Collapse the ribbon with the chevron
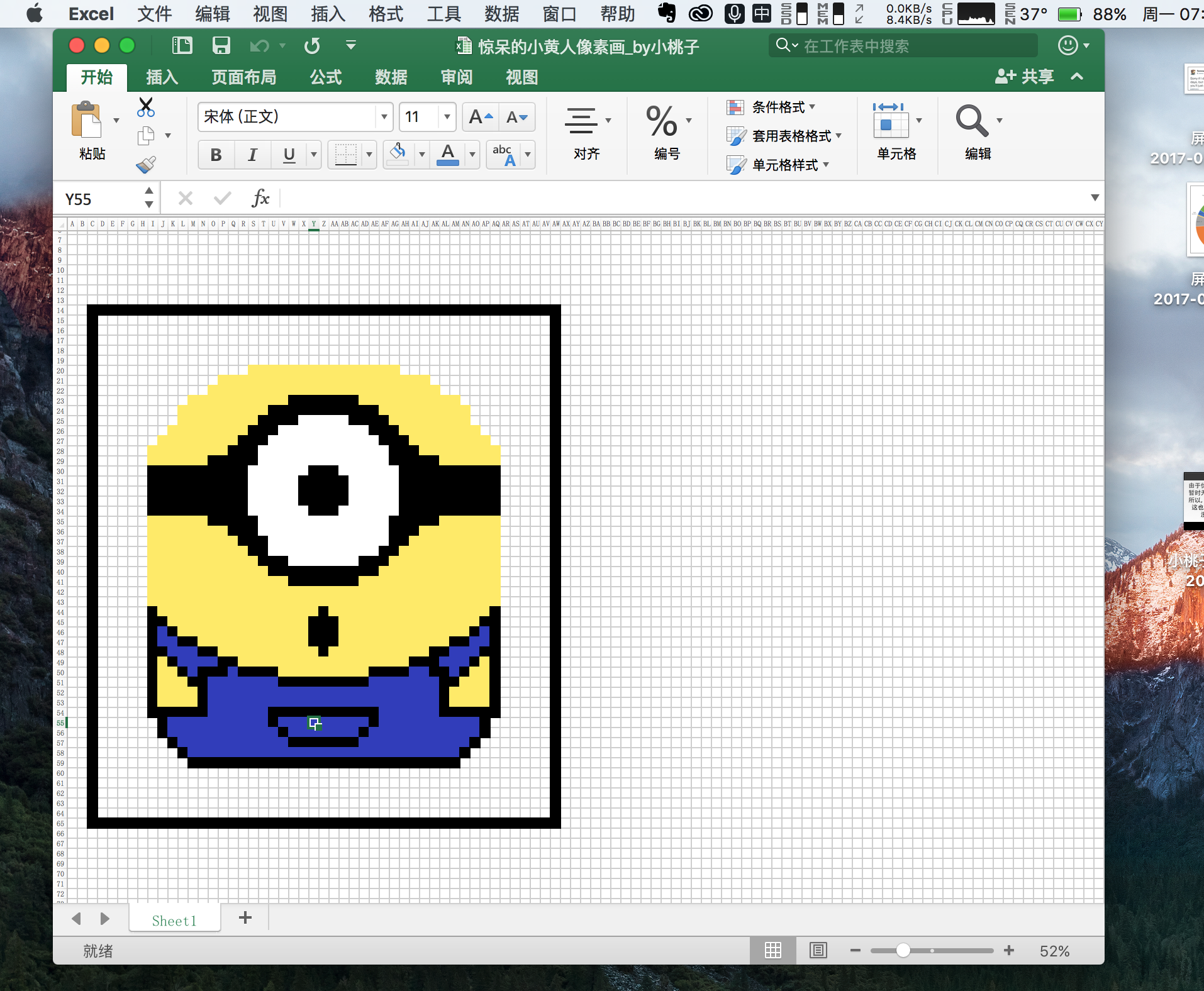Viewport: 1204px width, 991px height. (x=1077, y=77)
